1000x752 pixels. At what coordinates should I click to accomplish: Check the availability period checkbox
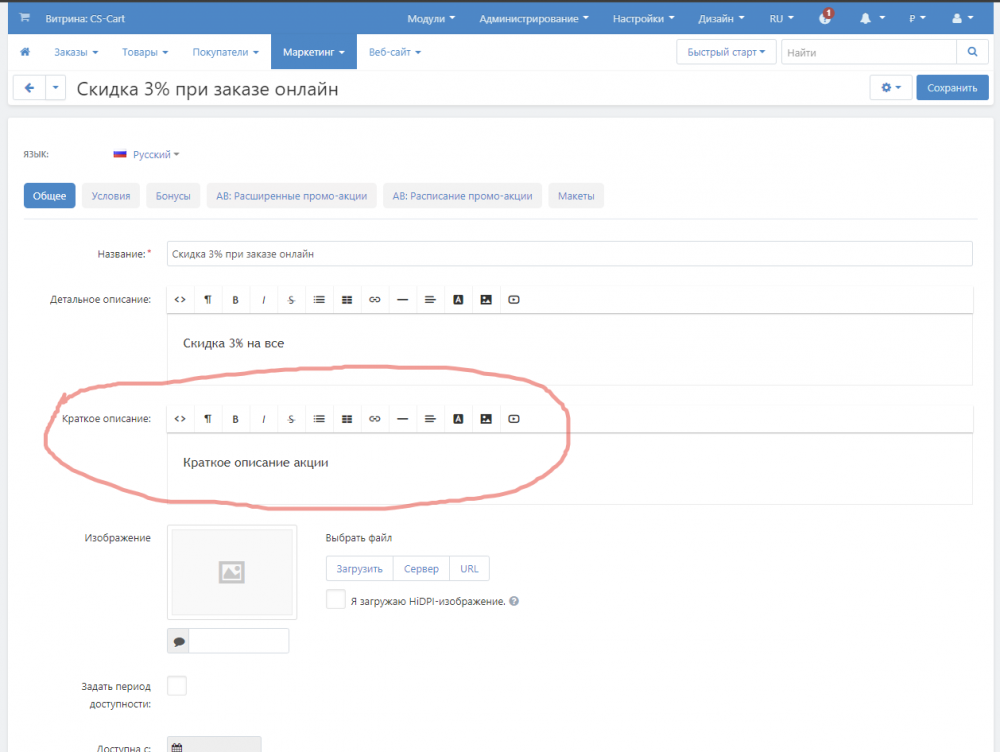pos(177,686)
